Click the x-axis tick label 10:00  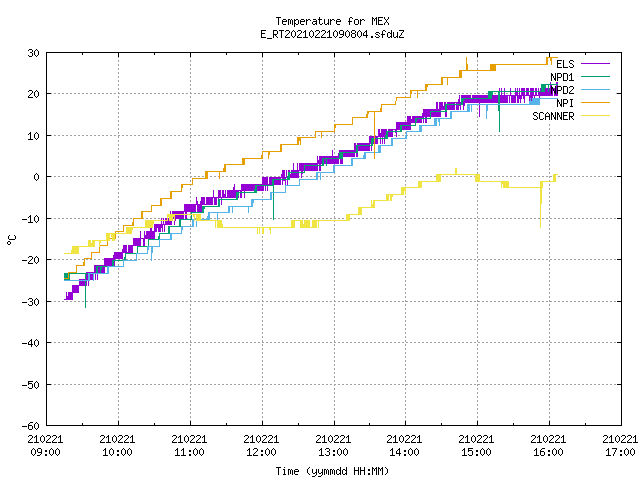118,452
